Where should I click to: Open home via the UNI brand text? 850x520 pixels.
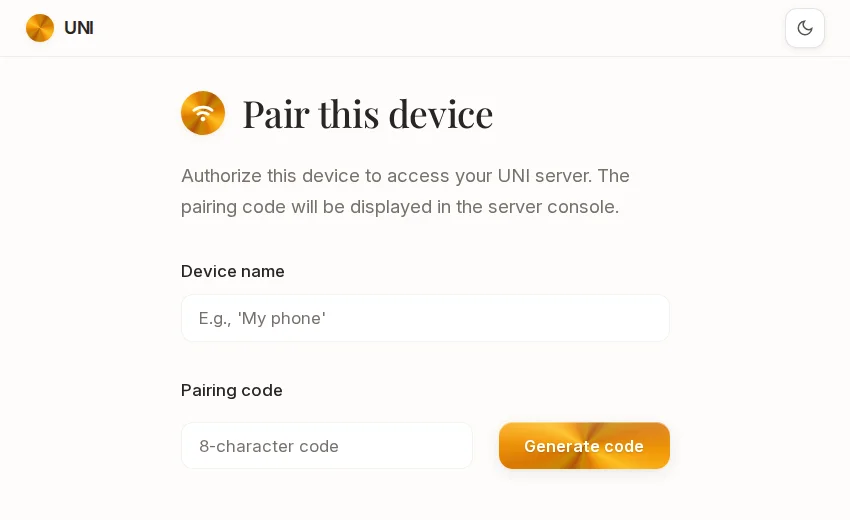(x=79, y=28)
